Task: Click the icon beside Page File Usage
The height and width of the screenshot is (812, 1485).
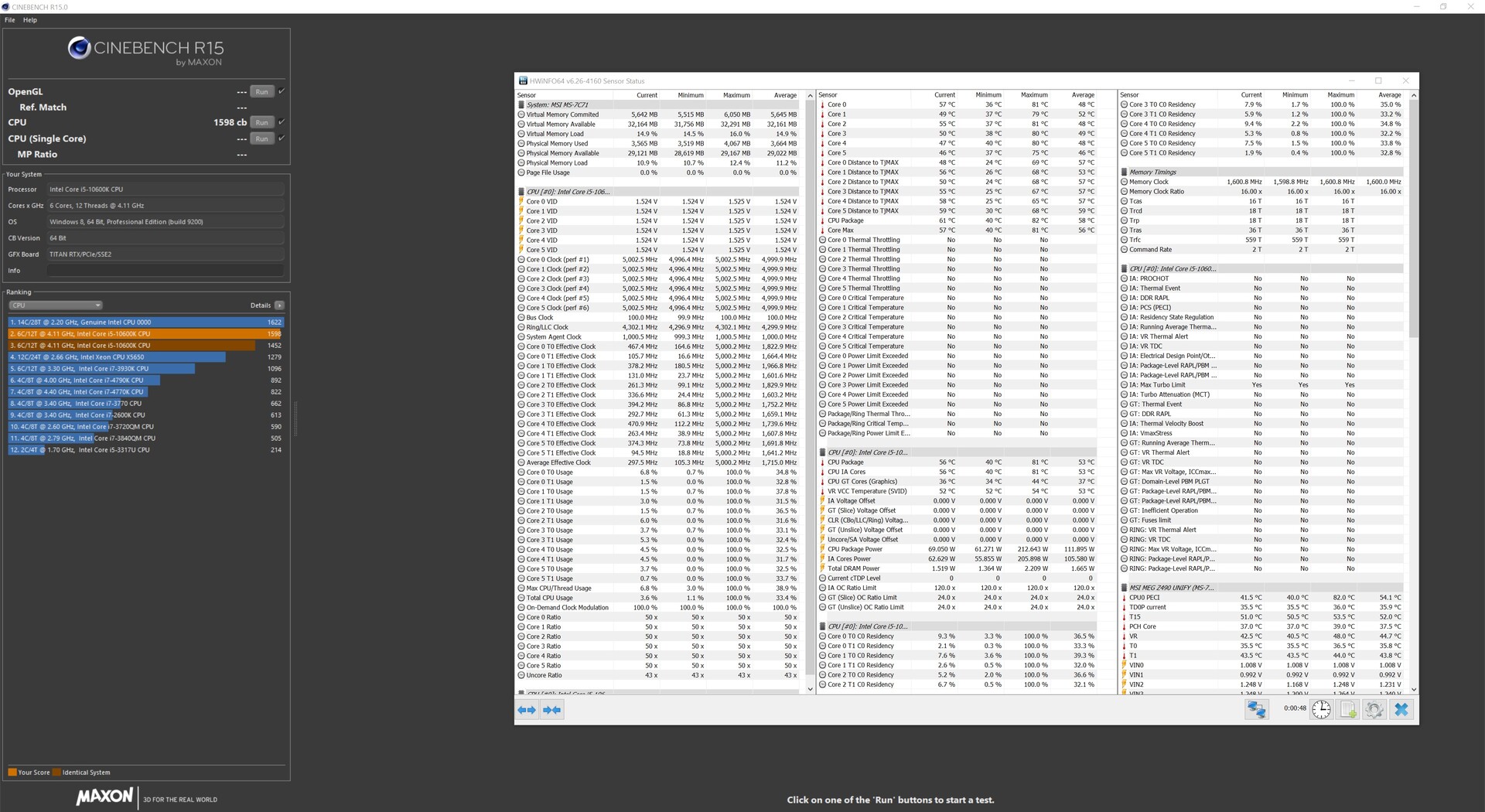Action: point(521,172)
